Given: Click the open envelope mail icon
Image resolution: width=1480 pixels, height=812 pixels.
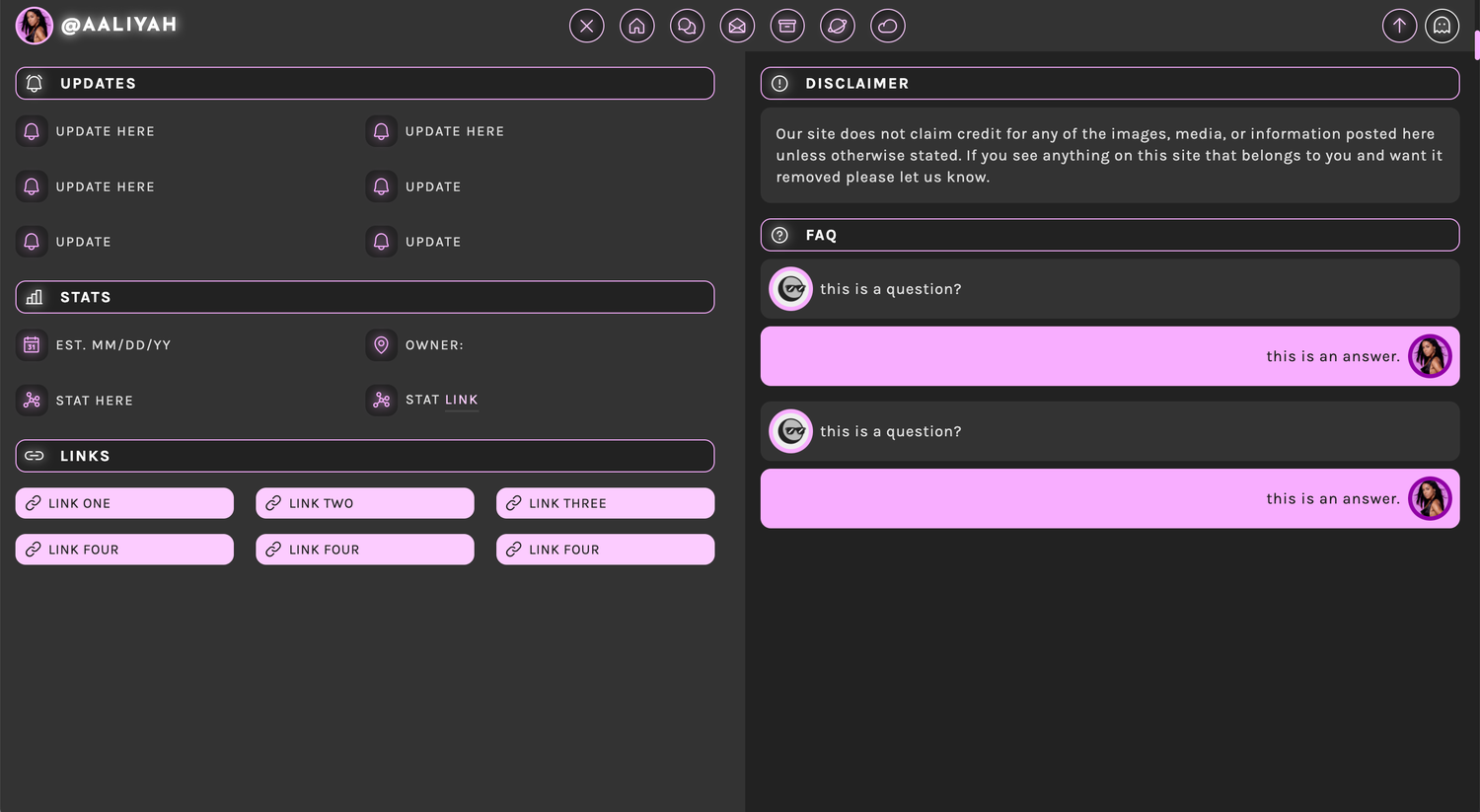Looking at the screenshot, I should (737, 26).
